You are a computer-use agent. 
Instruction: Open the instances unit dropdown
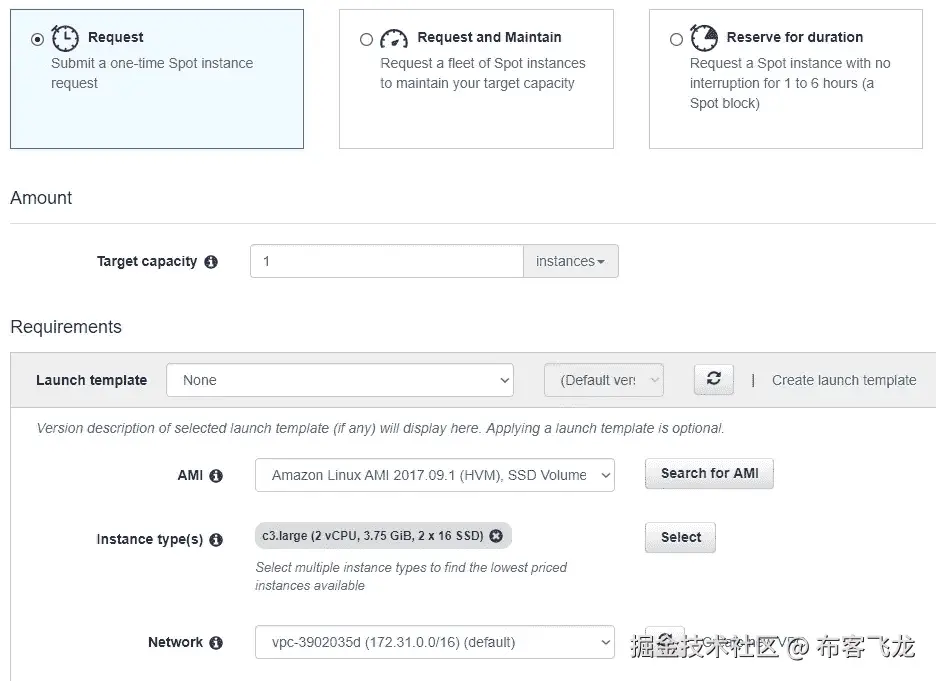tap(570, 262)
